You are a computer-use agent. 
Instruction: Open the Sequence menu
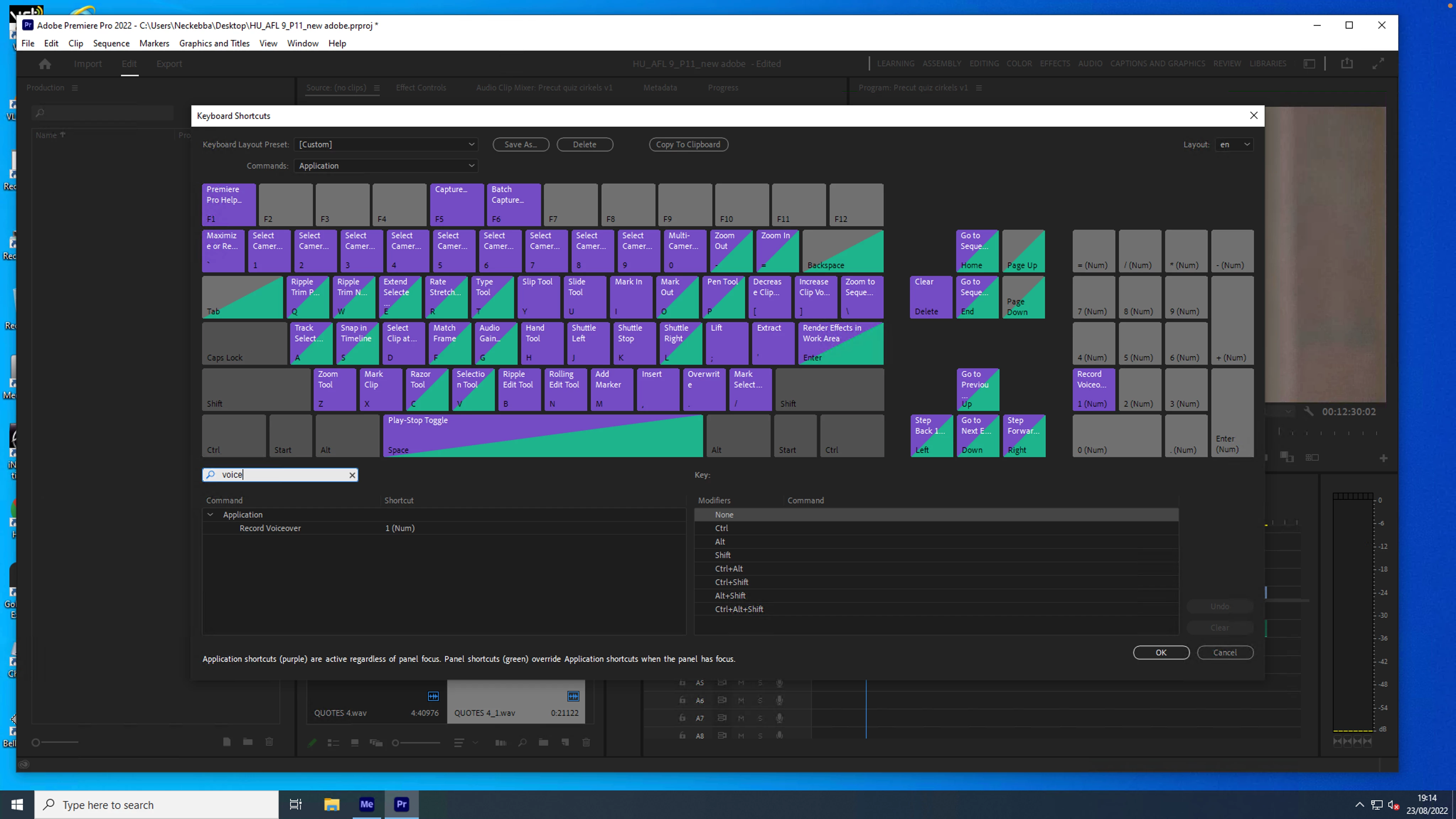point(111,43)
